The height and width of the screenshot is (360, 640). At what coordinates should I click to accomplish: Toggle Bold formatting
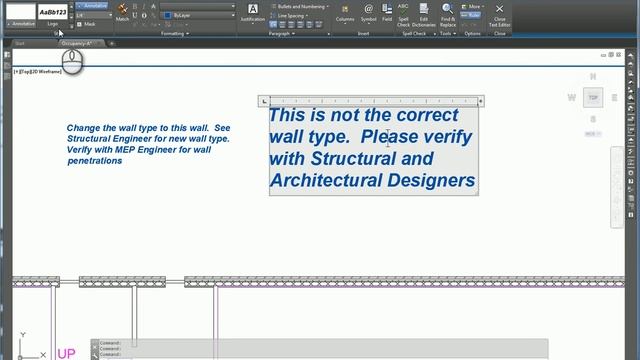click(x=135, y=7)
